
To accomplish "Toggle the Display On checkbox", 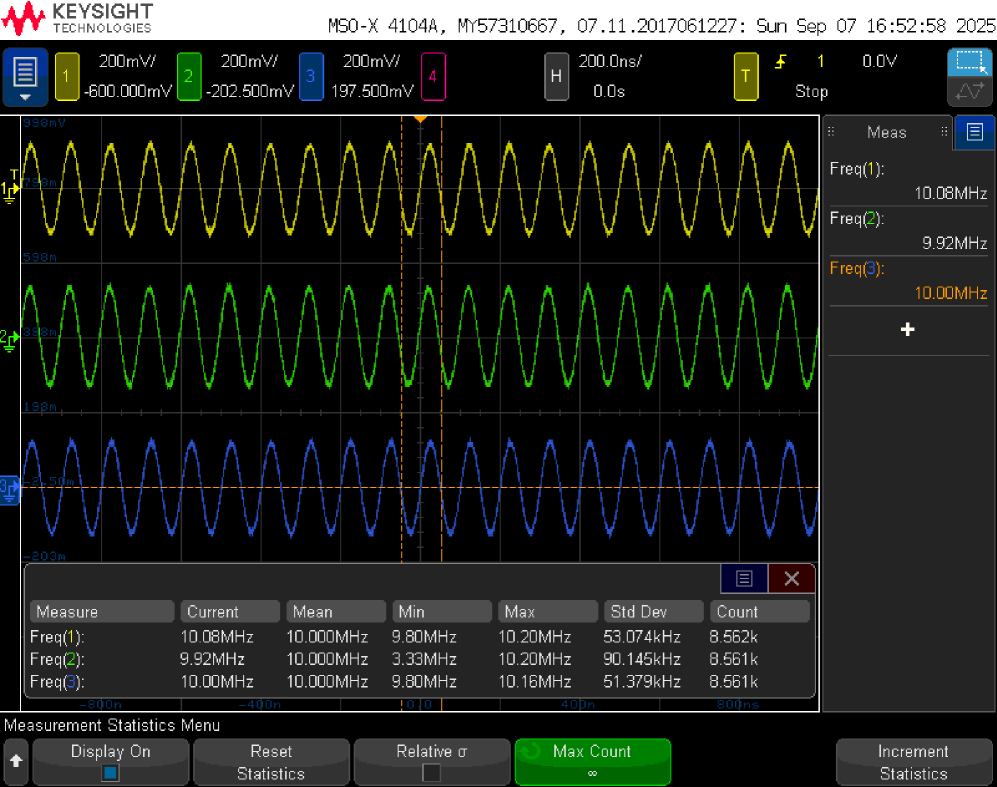I will (x=111, y=773).
